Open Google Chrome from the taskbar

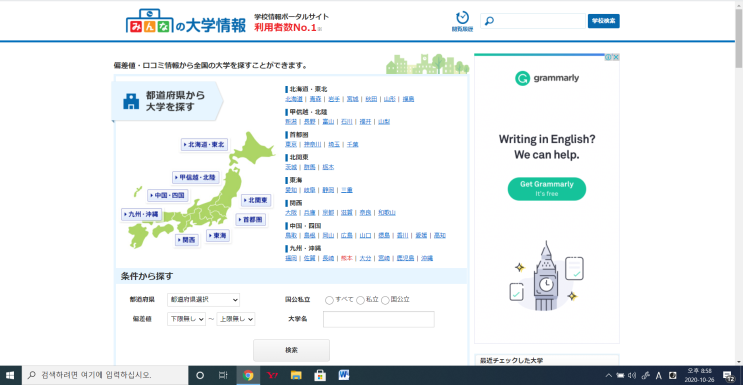click(x=248, y=376)
